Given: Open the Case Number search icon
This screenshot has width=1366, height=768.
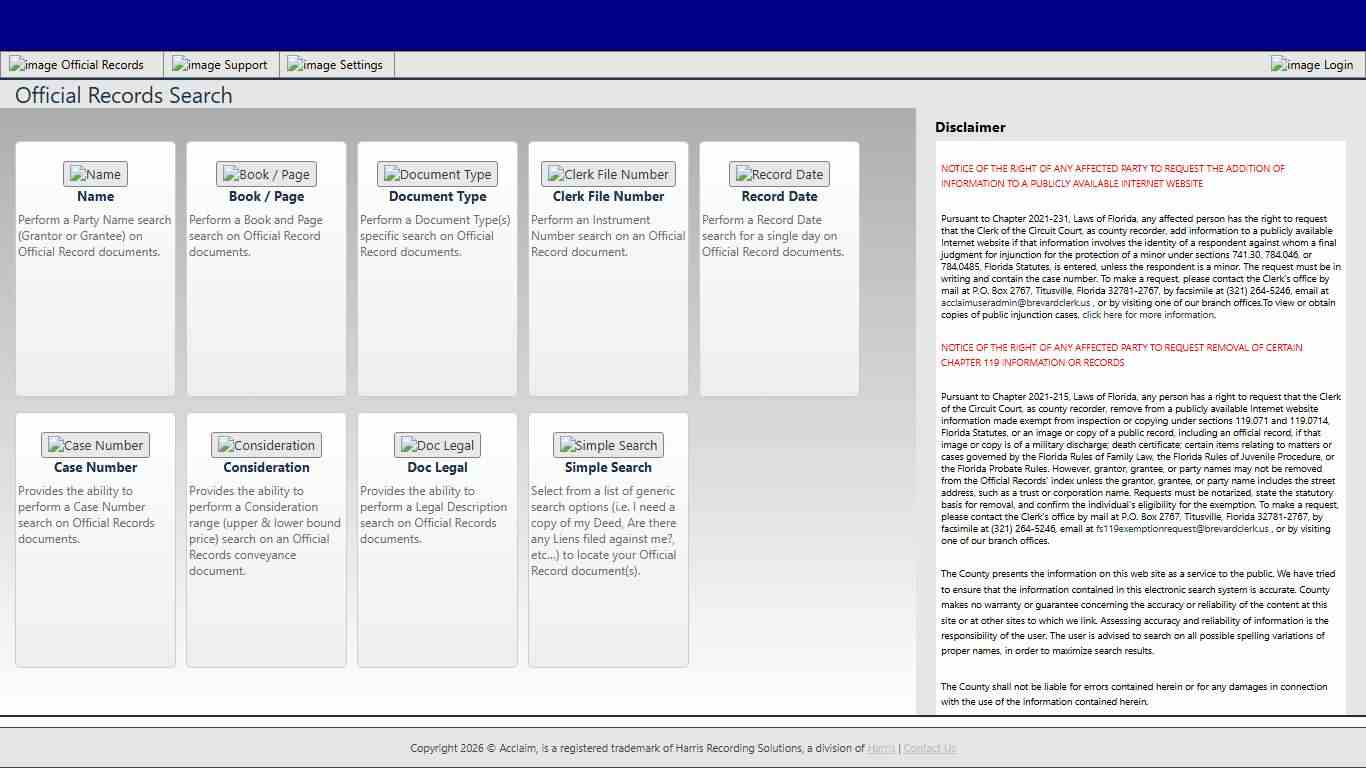Looking at the screenshot, I should 95,445.
